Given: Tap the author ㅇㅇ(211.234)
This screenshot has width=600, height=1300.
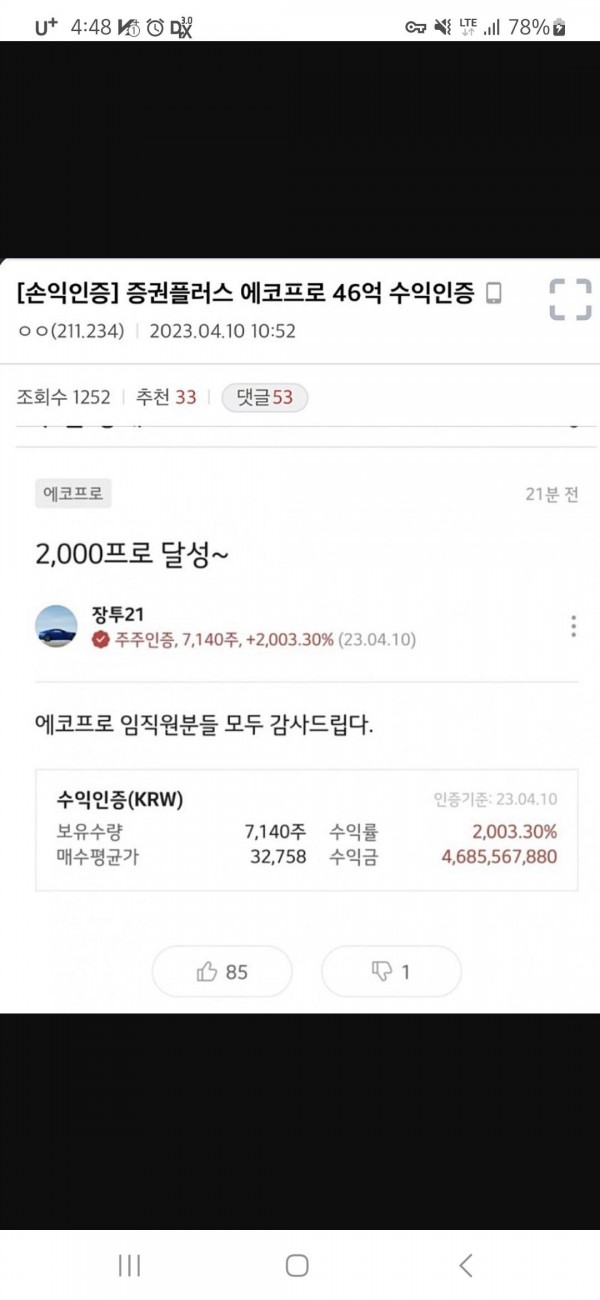Looking at the screenshot, I should [71, 331].
